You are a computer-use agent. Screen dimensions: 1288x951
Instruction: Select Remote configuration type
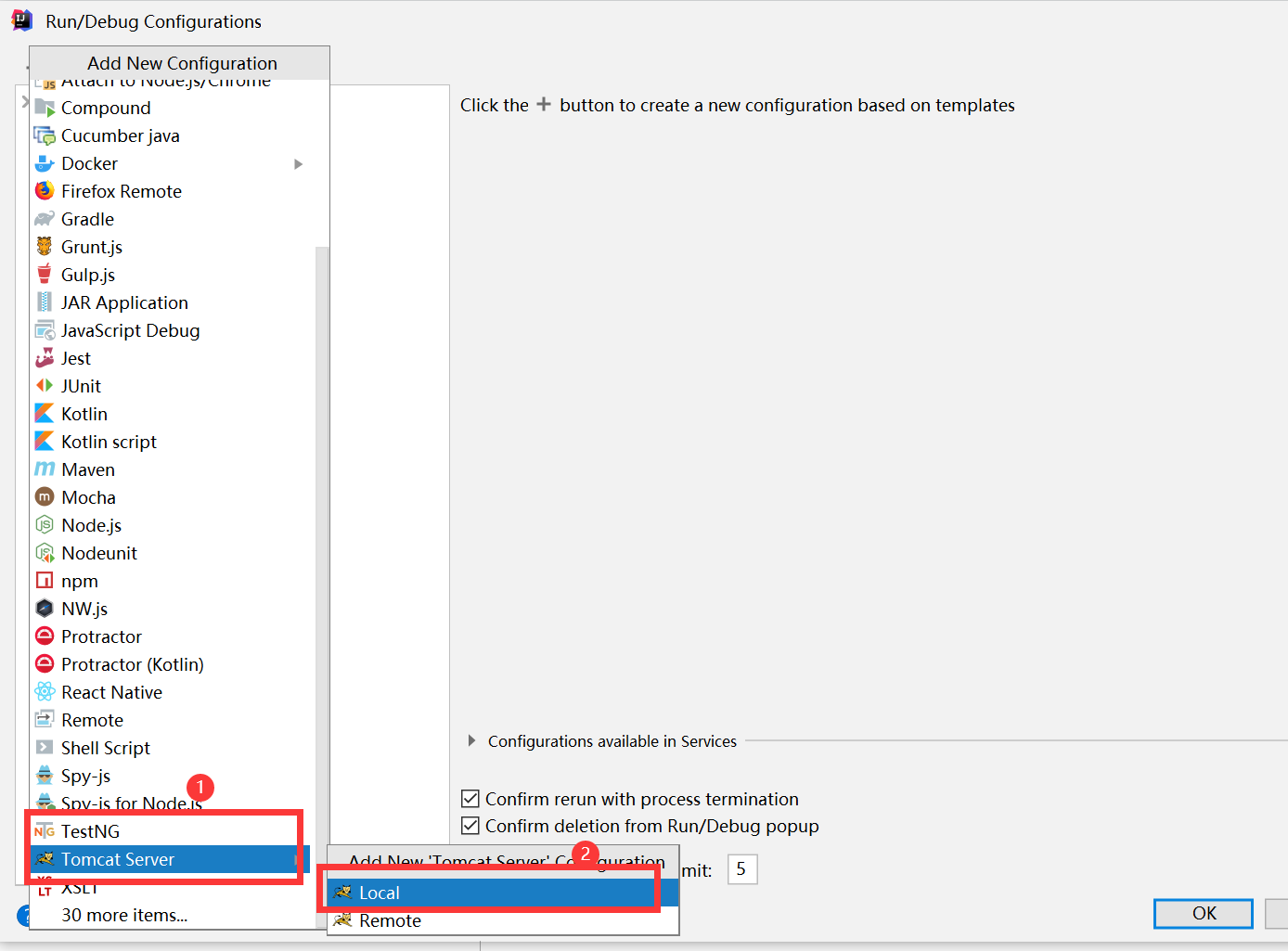173,720
